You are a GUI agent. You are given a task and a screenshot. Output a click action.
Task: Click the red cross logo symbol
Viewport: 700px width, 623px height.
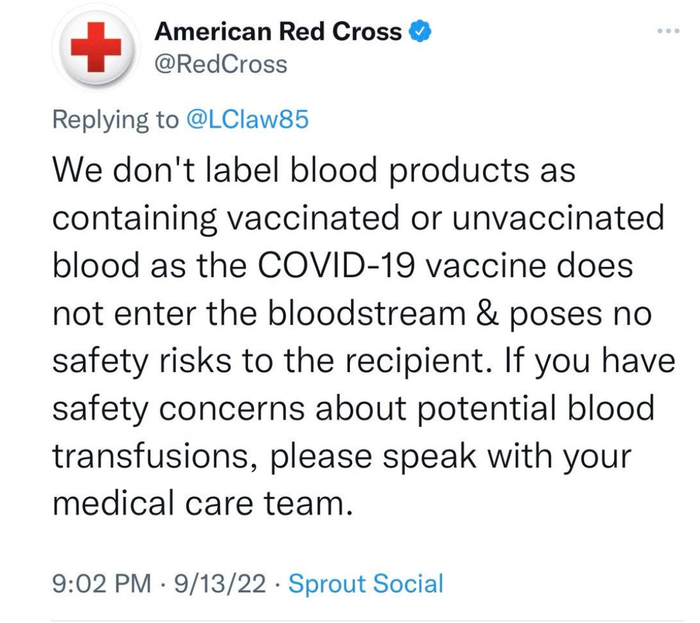[96, 47]
